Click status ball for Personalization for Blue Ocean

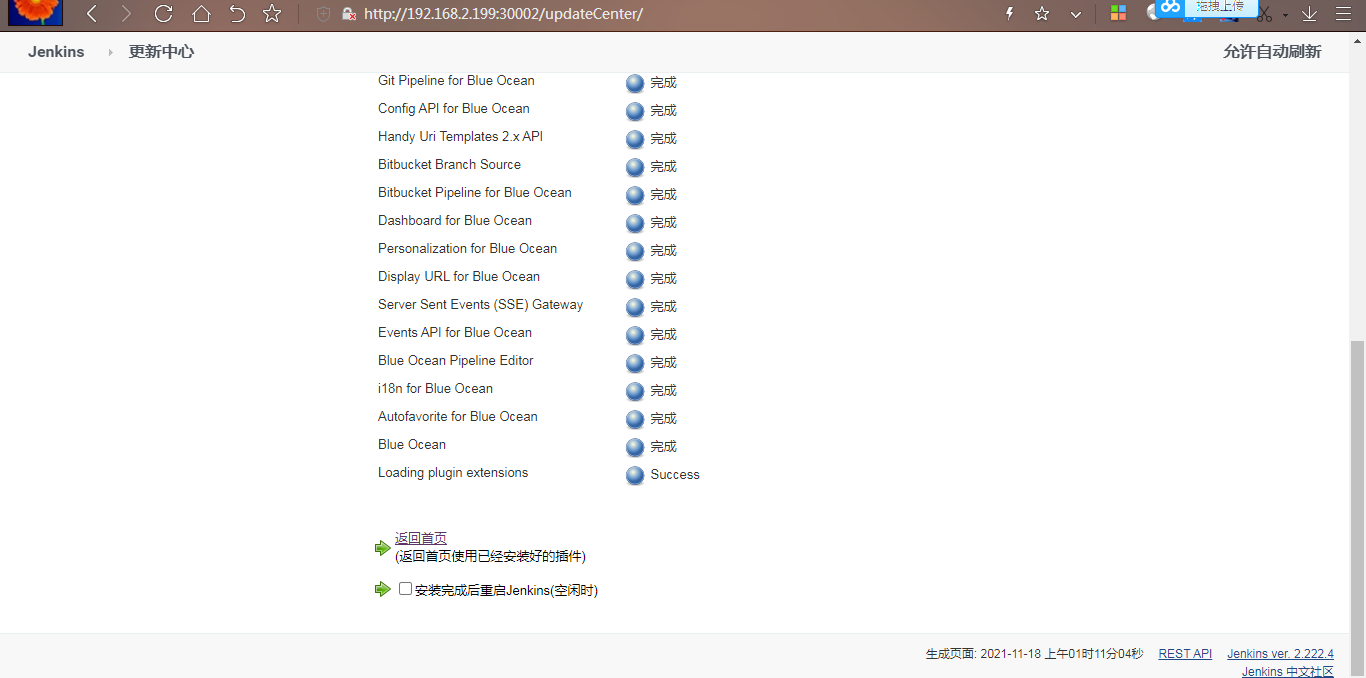click(635, 251)
